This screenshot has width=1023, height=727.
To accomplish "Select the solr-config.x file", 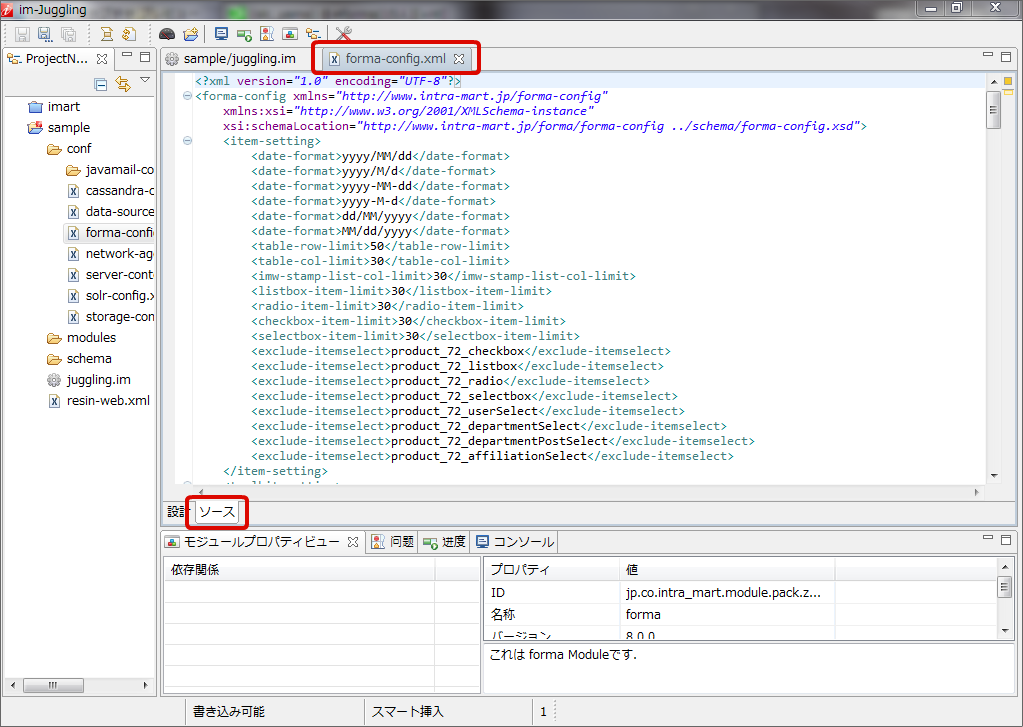I will tap(111, 296).
